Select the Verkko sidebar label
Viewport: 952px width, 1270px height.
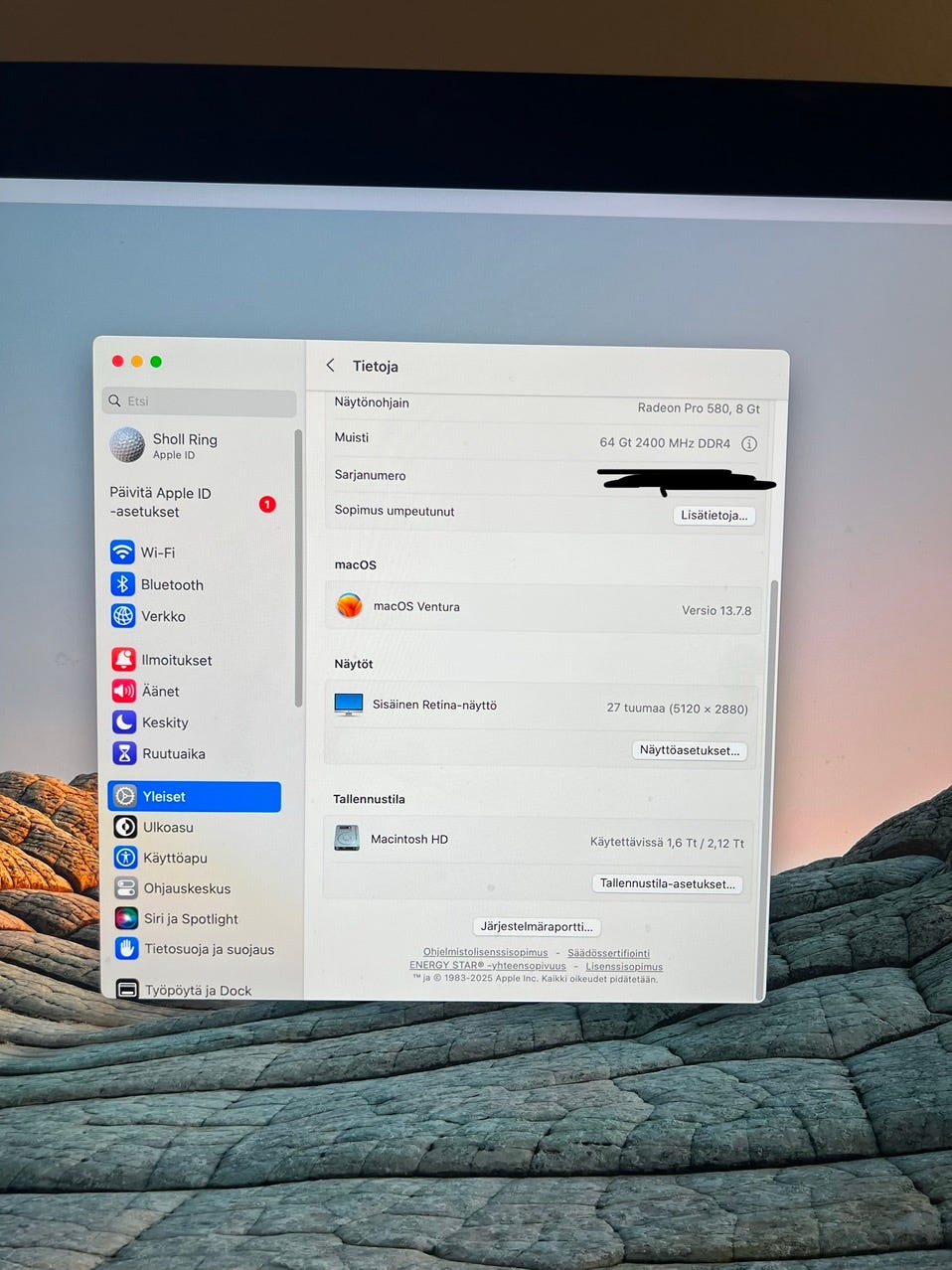click(x=163, y=616)
